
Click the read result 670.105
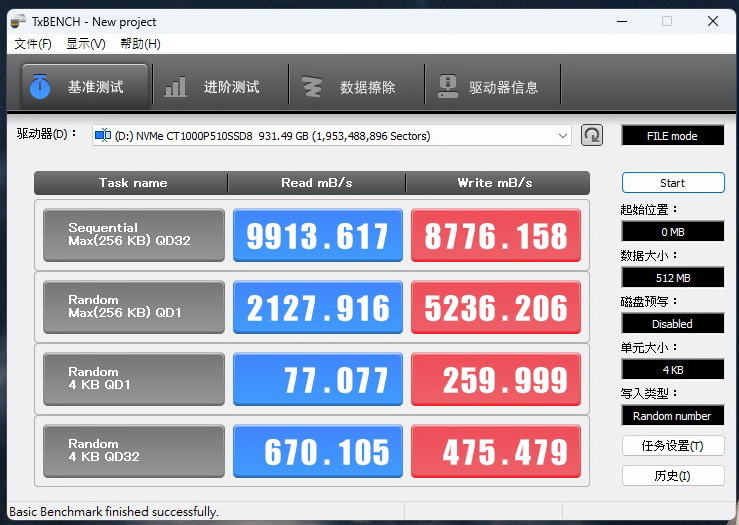pyautogui.click(x=318, y=451)
